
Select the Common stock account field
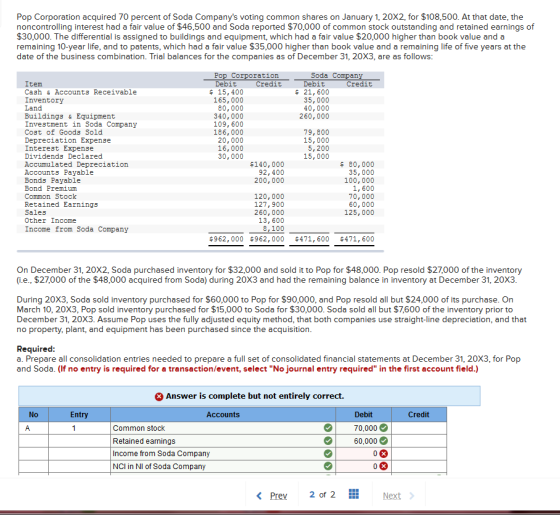[222, 428]
